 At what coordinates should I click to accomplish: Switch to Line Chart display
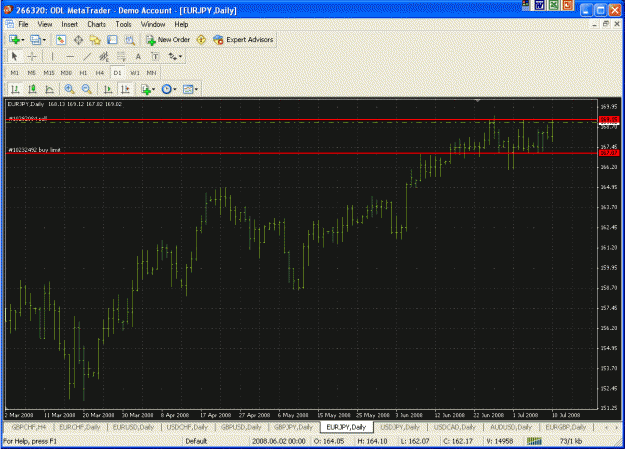(x=49, y=89)
